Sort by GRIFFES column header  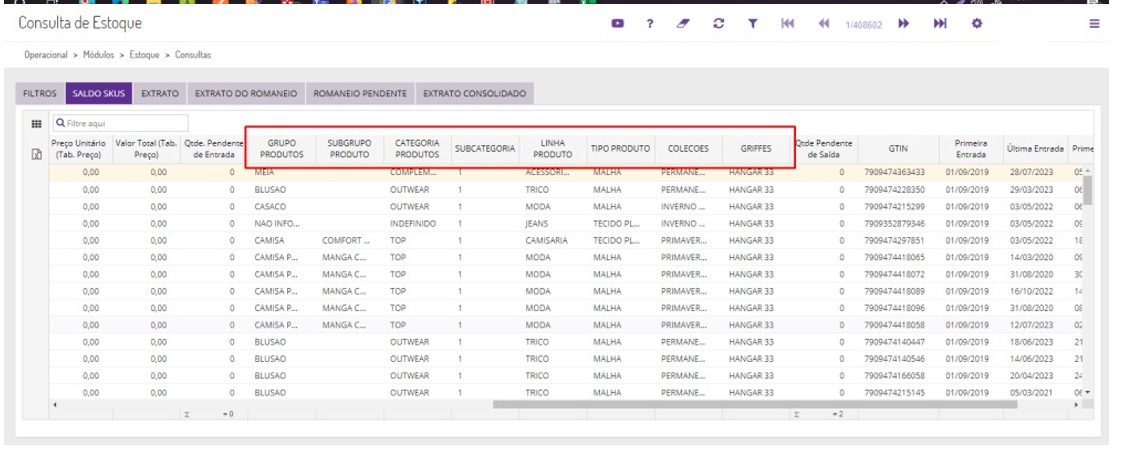(x=756, y=149)
